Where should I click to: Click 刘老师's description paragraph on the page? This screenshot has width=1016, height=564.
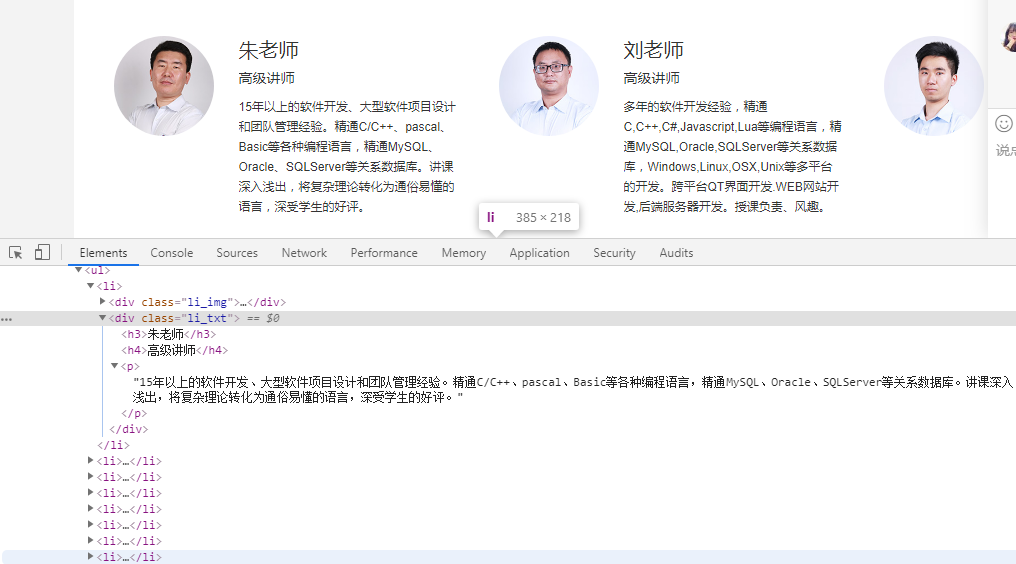[x=732, y=156]
